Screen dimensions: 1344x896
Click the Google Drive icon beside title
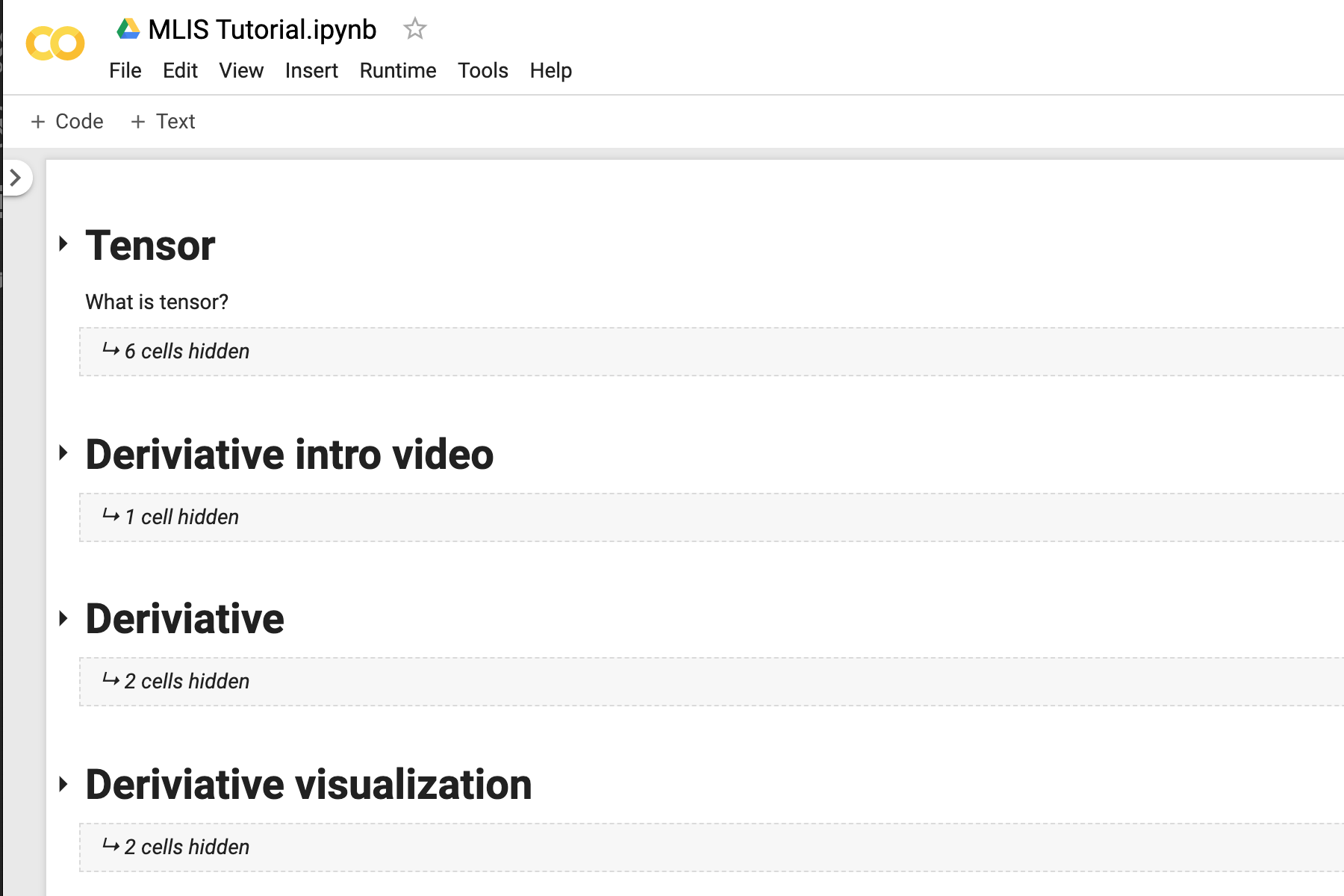click(x=128, y=29)
